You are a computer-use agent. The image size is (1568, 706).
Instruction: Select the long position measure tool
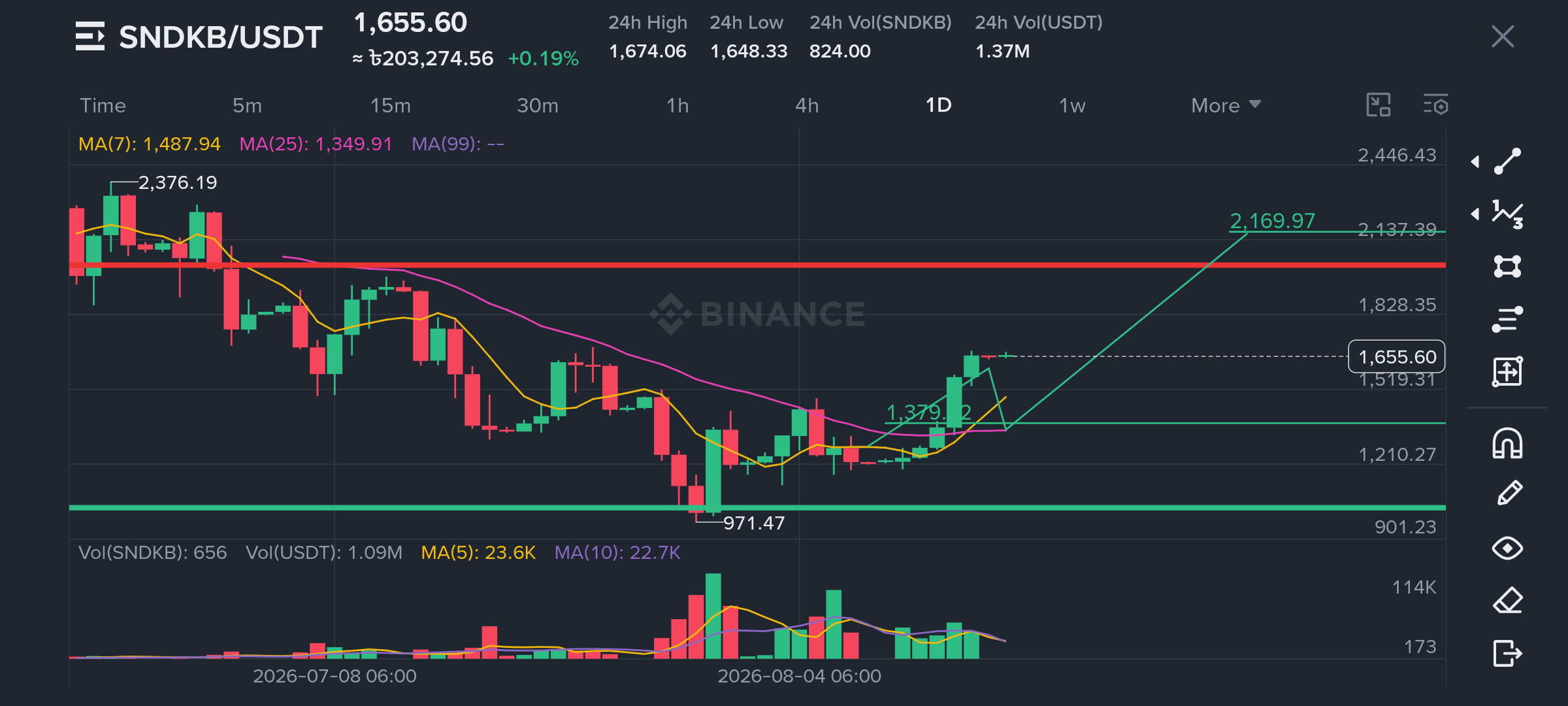(1507, 371)
